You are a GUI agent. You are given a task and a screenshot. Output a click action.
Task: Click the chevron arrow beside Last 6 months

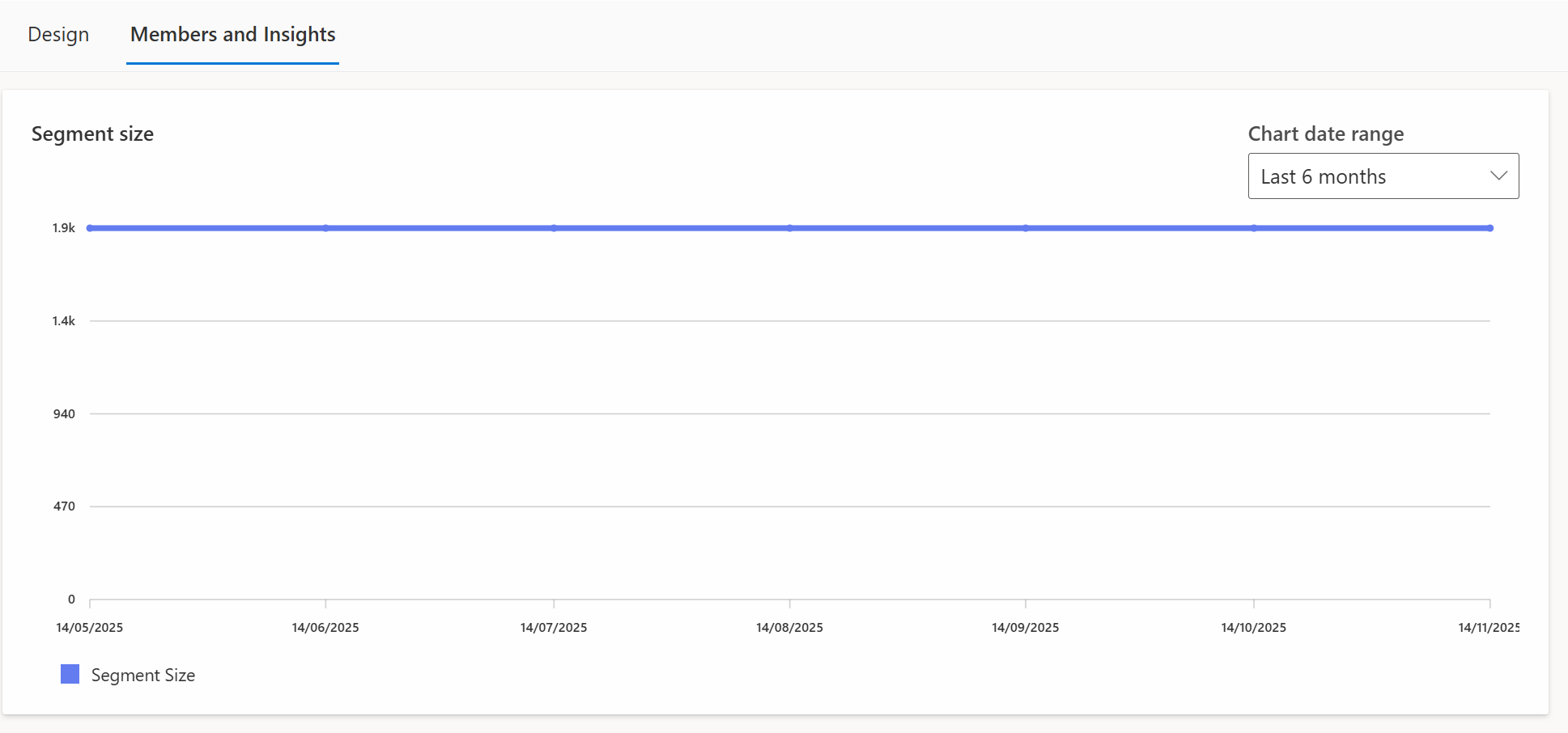click(1498, 176)
